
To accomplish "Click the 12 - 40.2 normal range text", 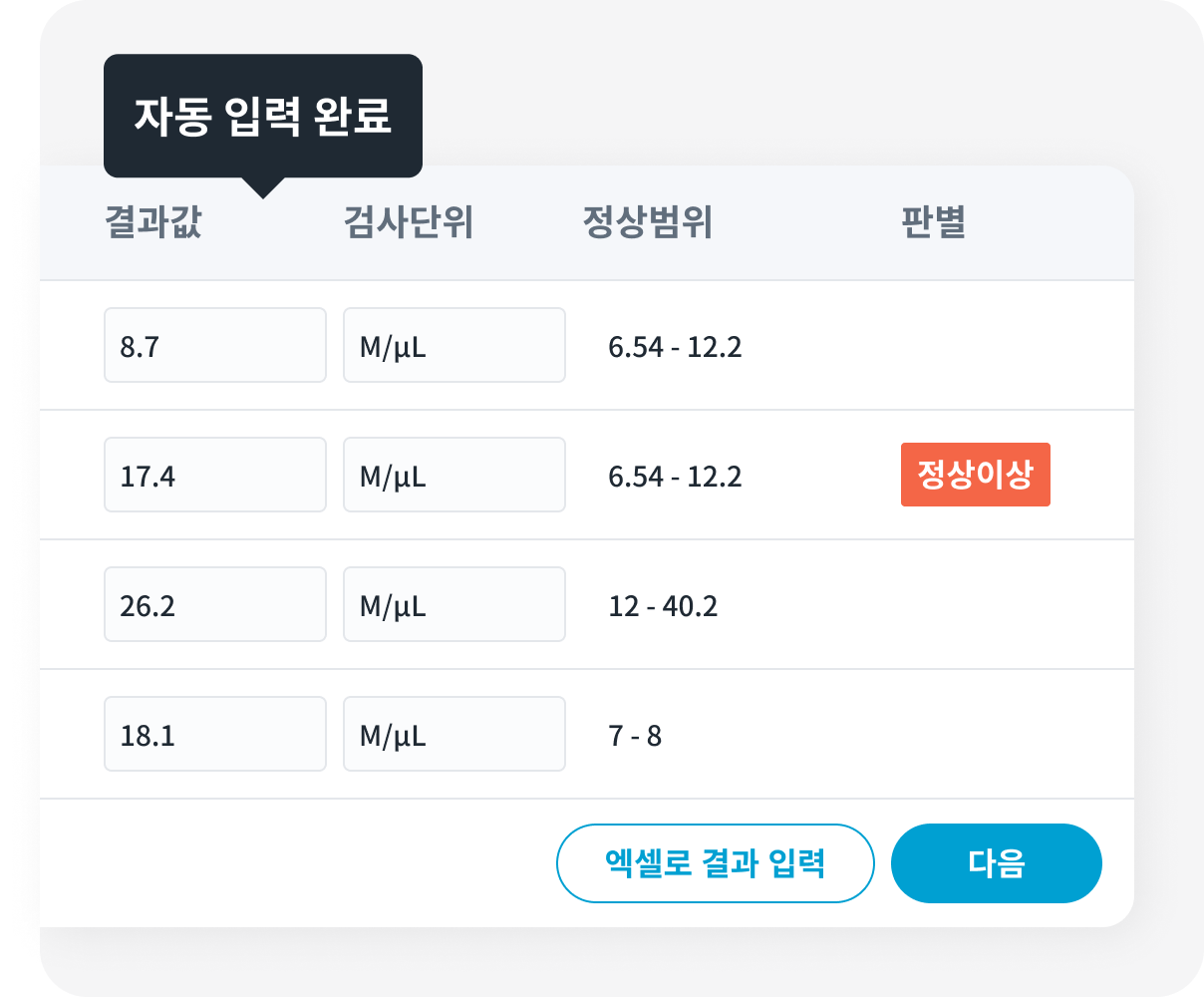I will click(x=663, y=606).
